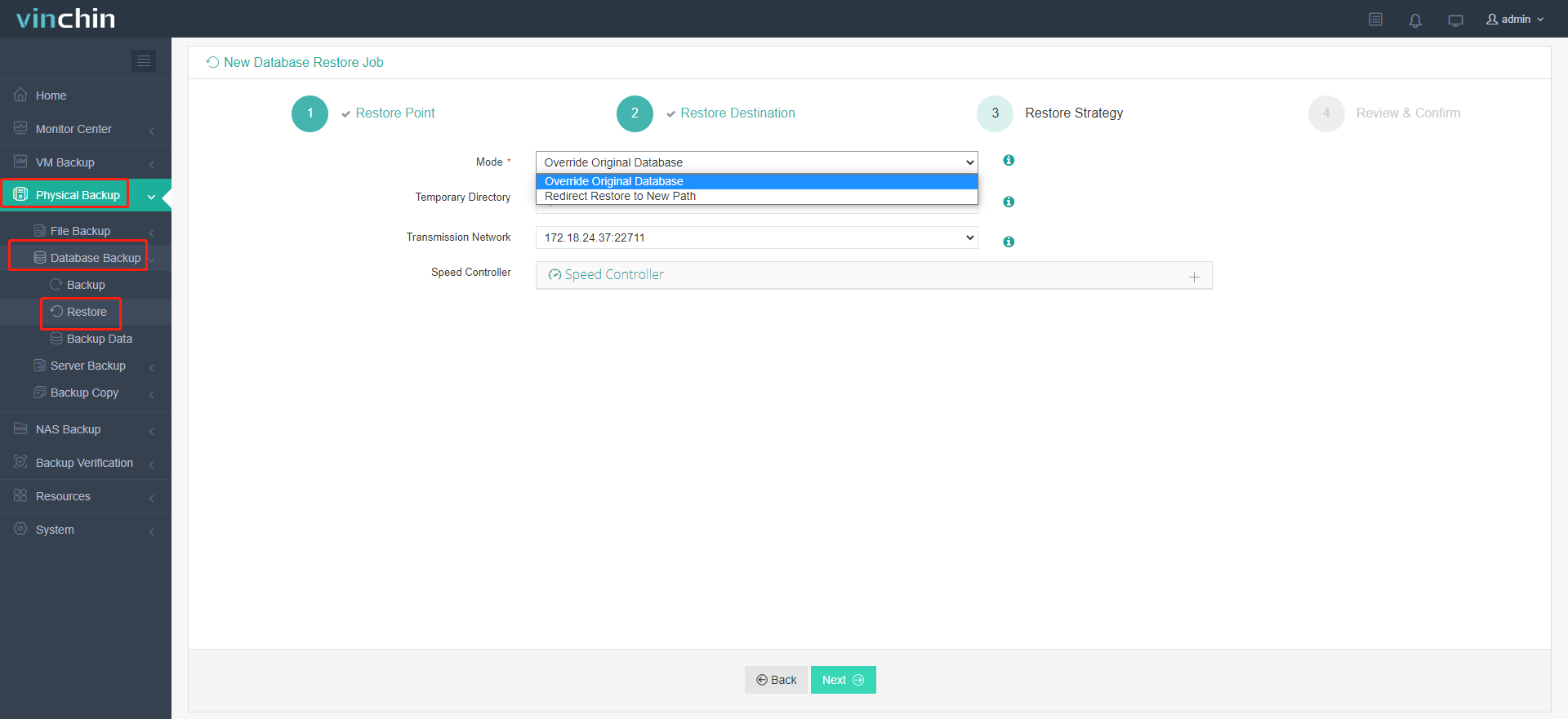Open the notifications bell icon
Screen dimensions: 1568x719
click(x=1415, y=20)
